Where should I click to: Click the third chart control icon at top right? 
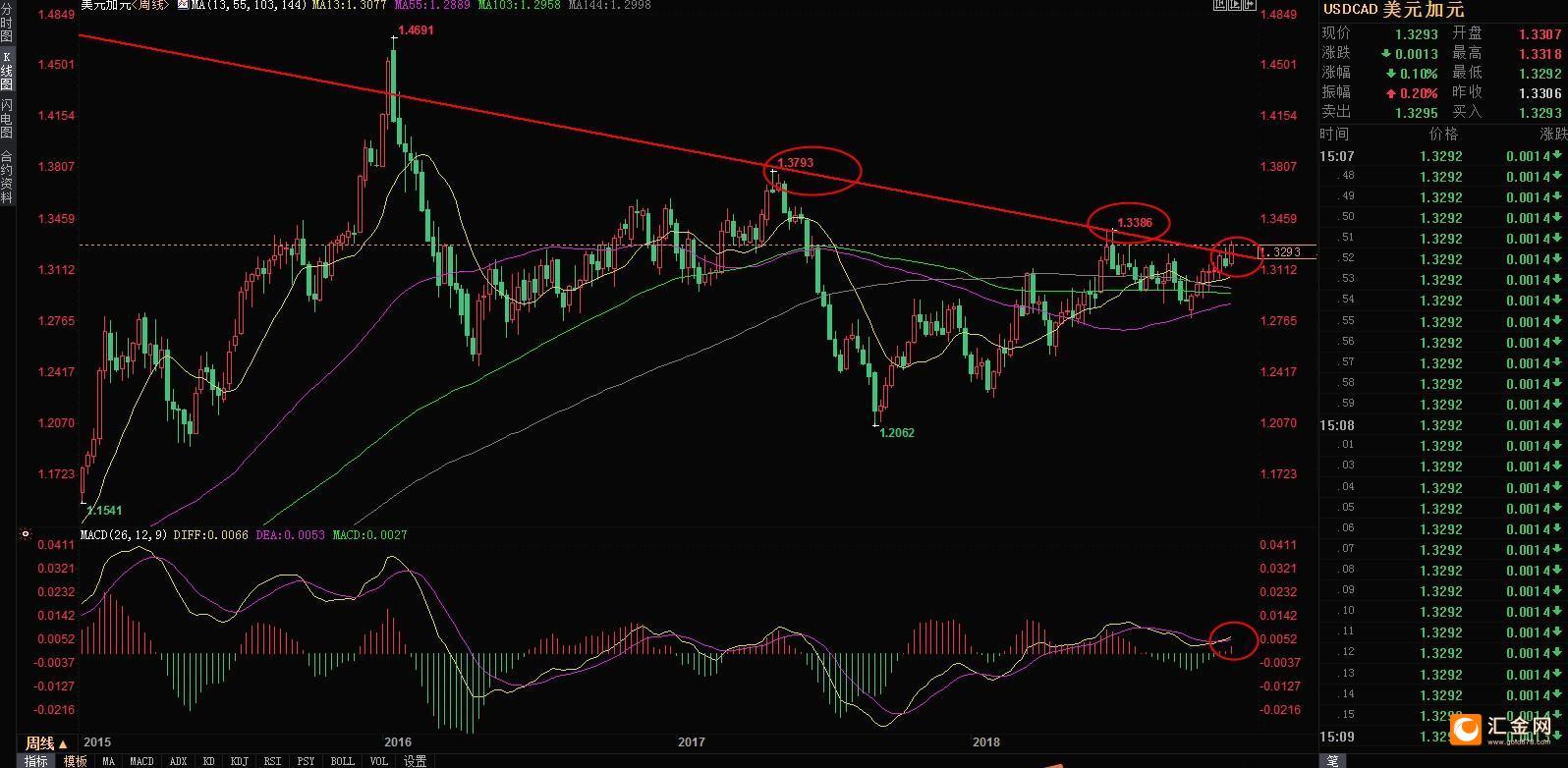tap(1250, 5)
